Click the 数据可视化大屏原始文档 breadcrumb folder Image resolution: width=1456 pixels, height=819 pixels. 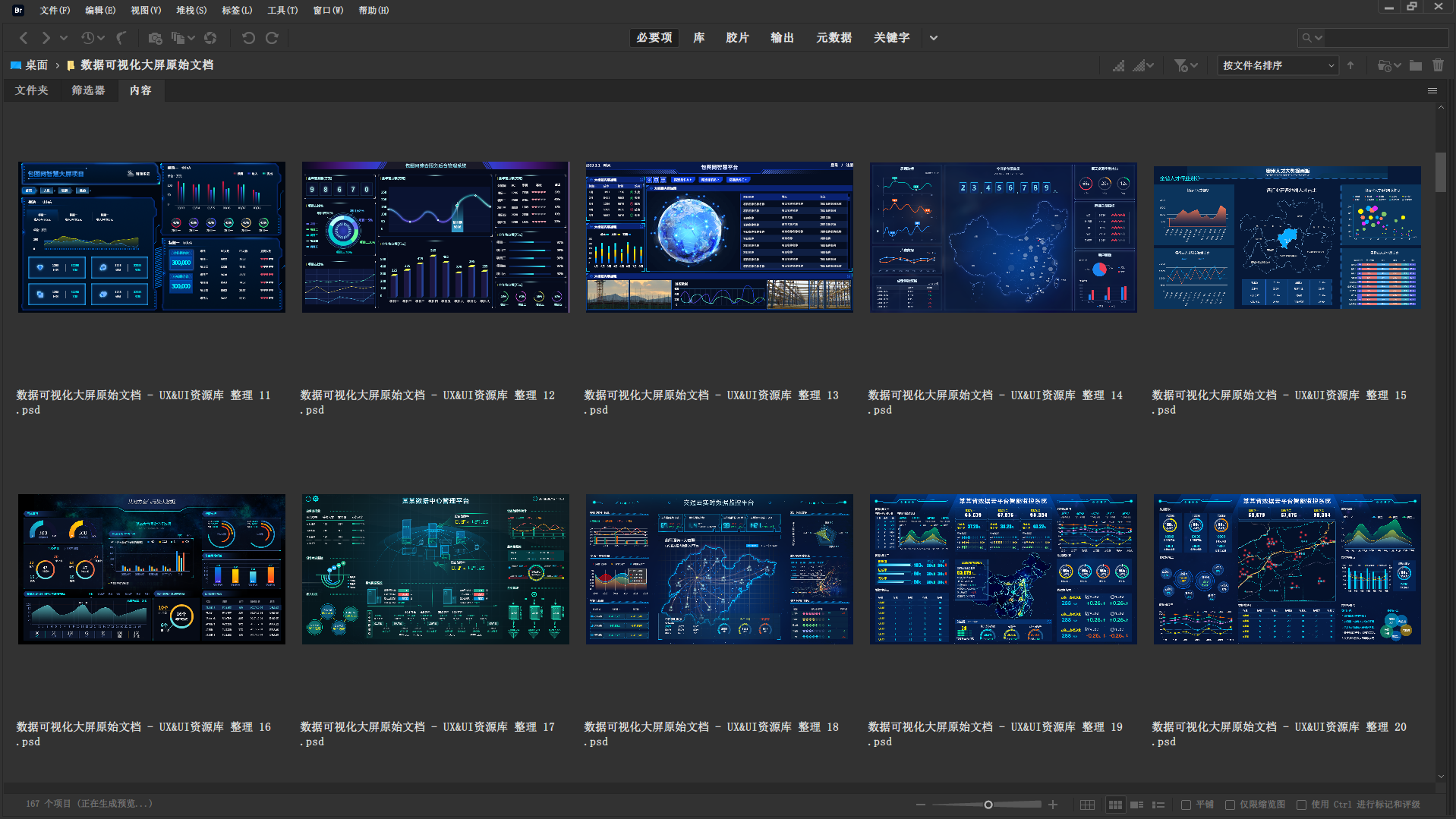point(140,66)
